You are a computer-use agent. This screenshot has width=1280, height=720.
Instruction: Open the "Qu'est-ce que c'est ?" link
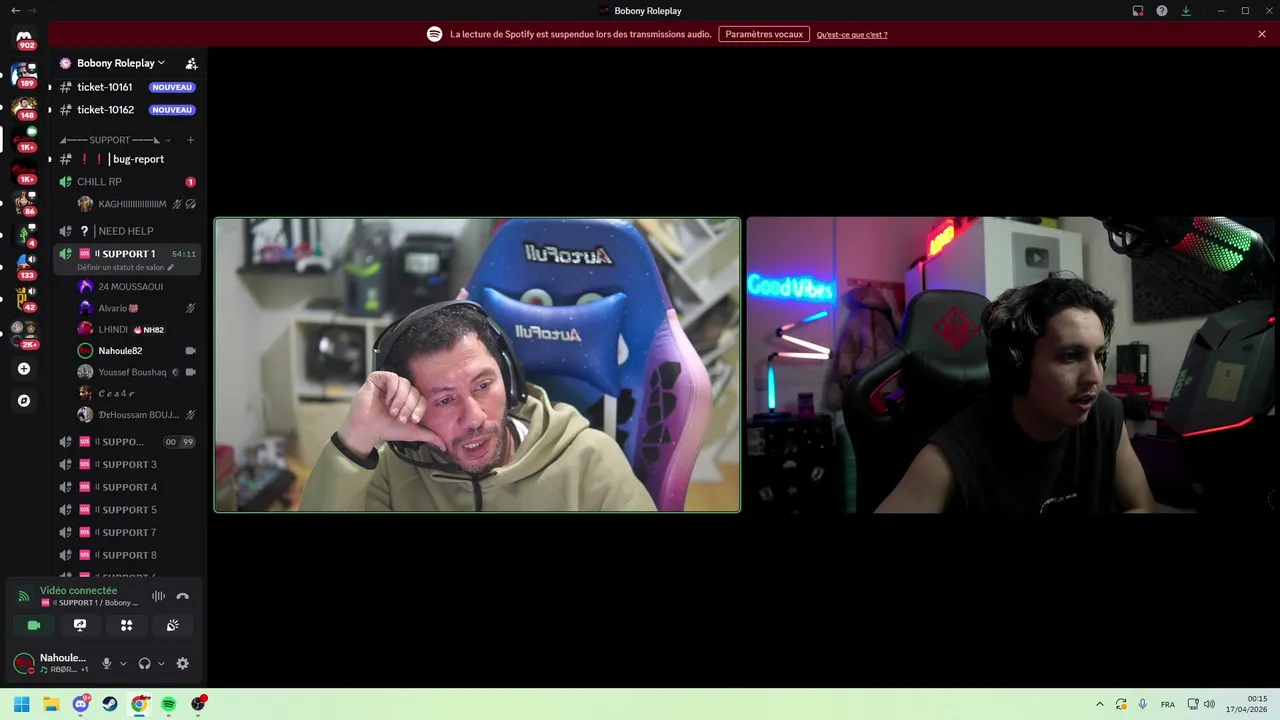(852, 35)
